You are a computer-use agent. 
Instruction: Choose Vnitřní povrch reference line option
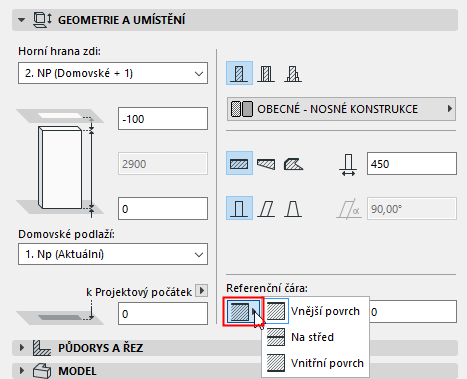tap(315, 363)
